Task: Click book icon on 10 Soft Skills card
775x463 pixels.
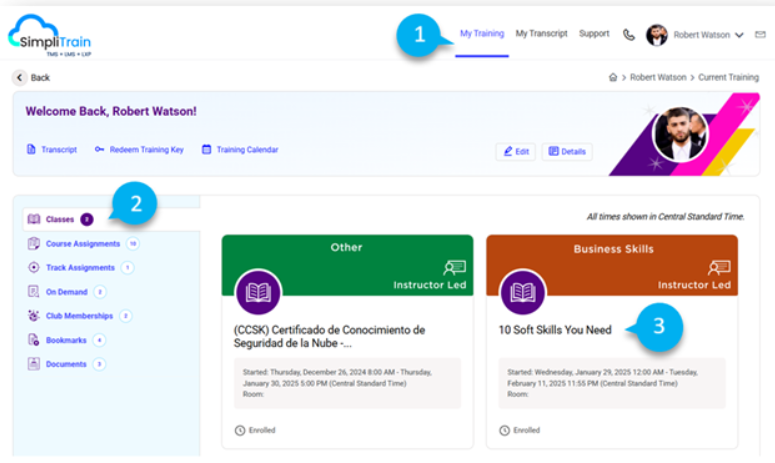Action: point(522,292)
